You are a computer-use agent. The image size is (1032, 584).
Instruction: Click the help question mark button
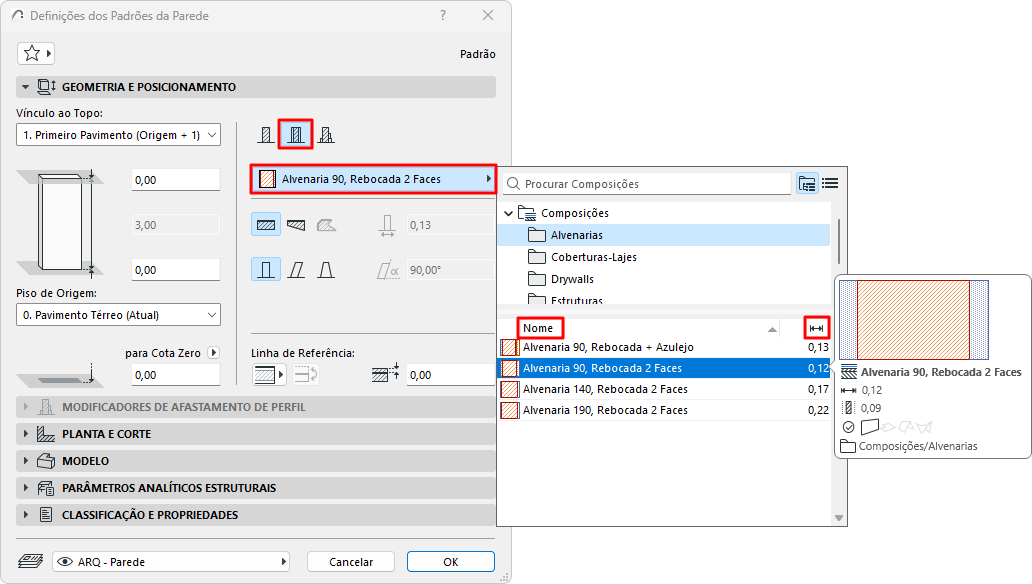[x=443, y=15]
